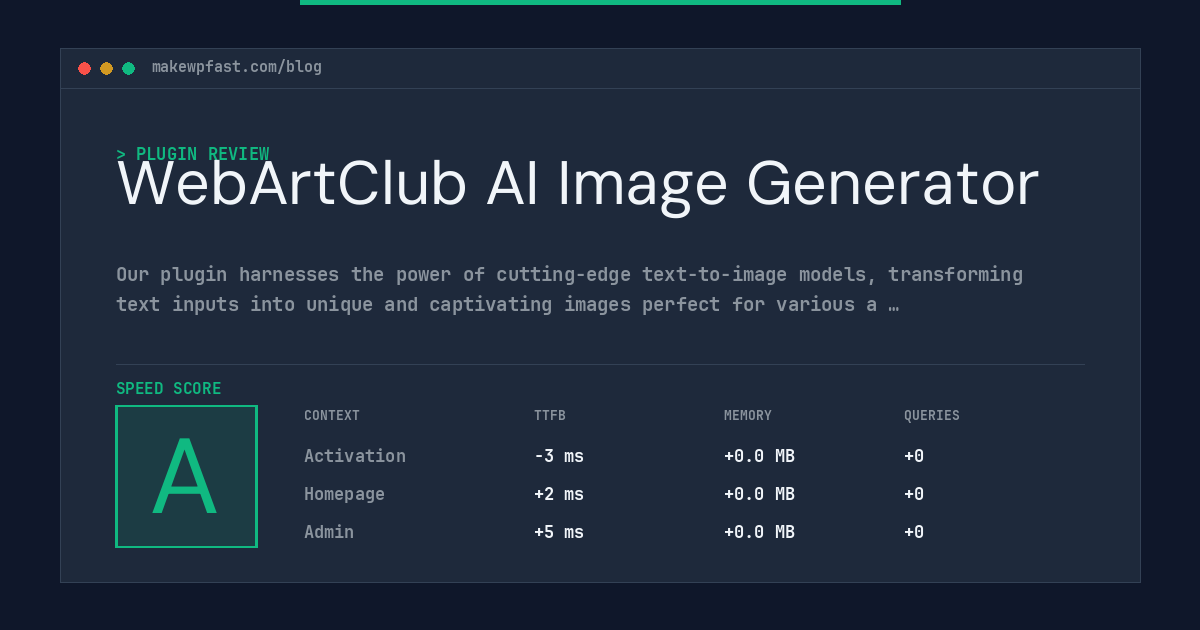The width and height of the screenshot is (1200, 630).
Task: Select the '> PLUGIN REVIEW' label
Action: (x=193, y=154)
